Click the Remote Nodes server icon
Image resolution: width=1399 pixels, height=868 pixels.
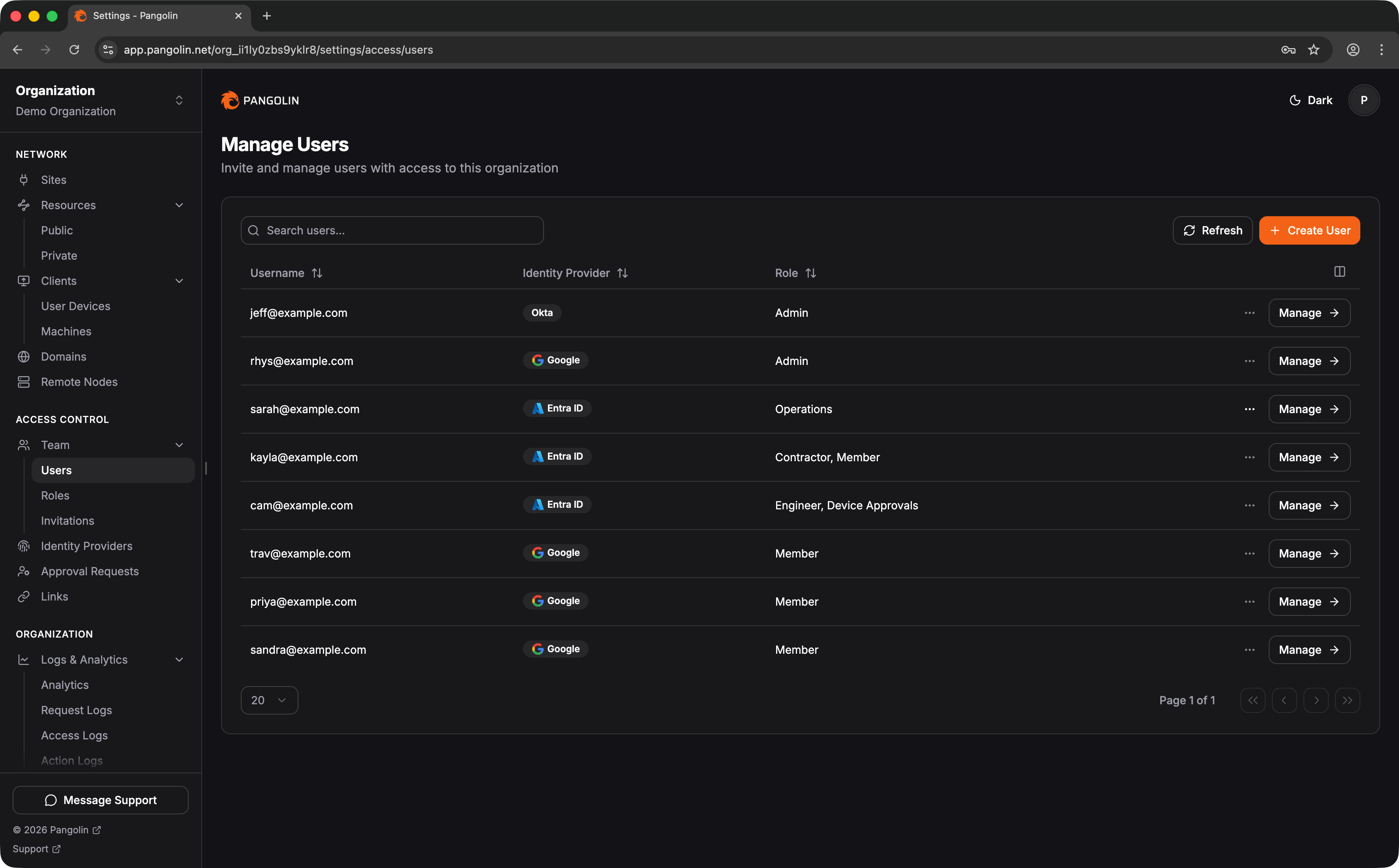click(x=24, y=382)
